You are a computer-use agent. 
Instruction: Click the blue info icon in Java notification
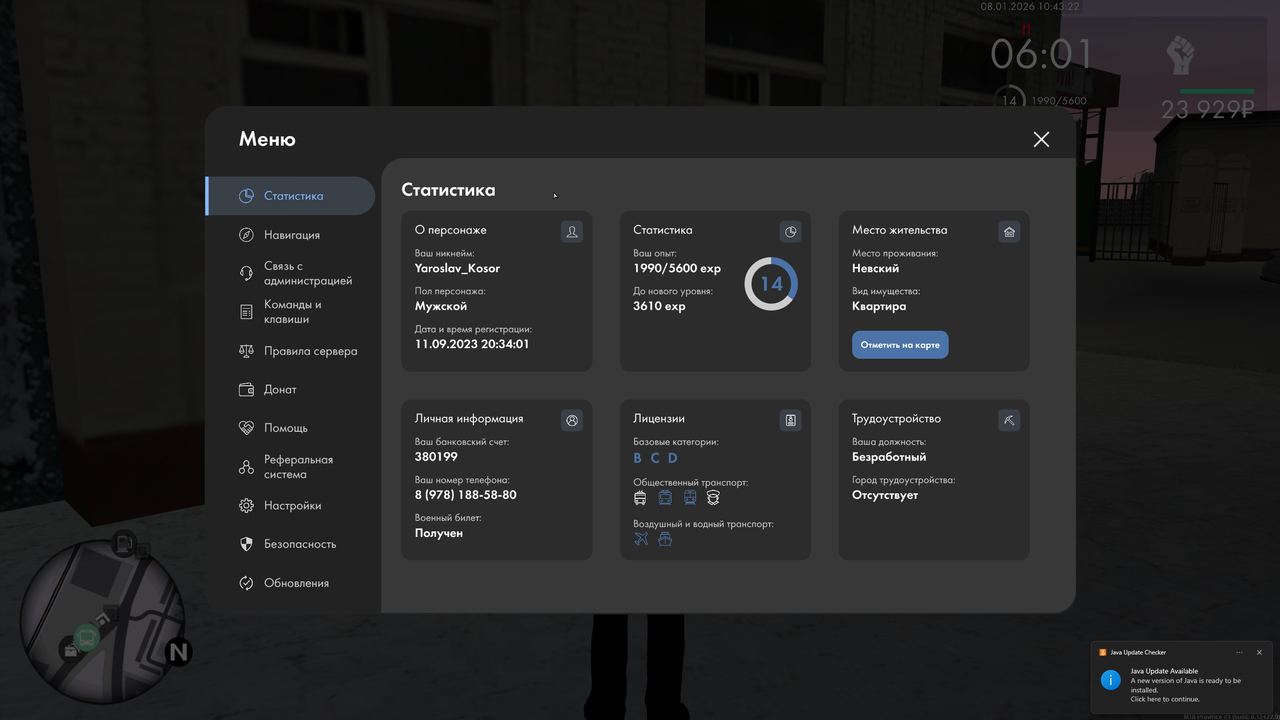(1110, 680)
